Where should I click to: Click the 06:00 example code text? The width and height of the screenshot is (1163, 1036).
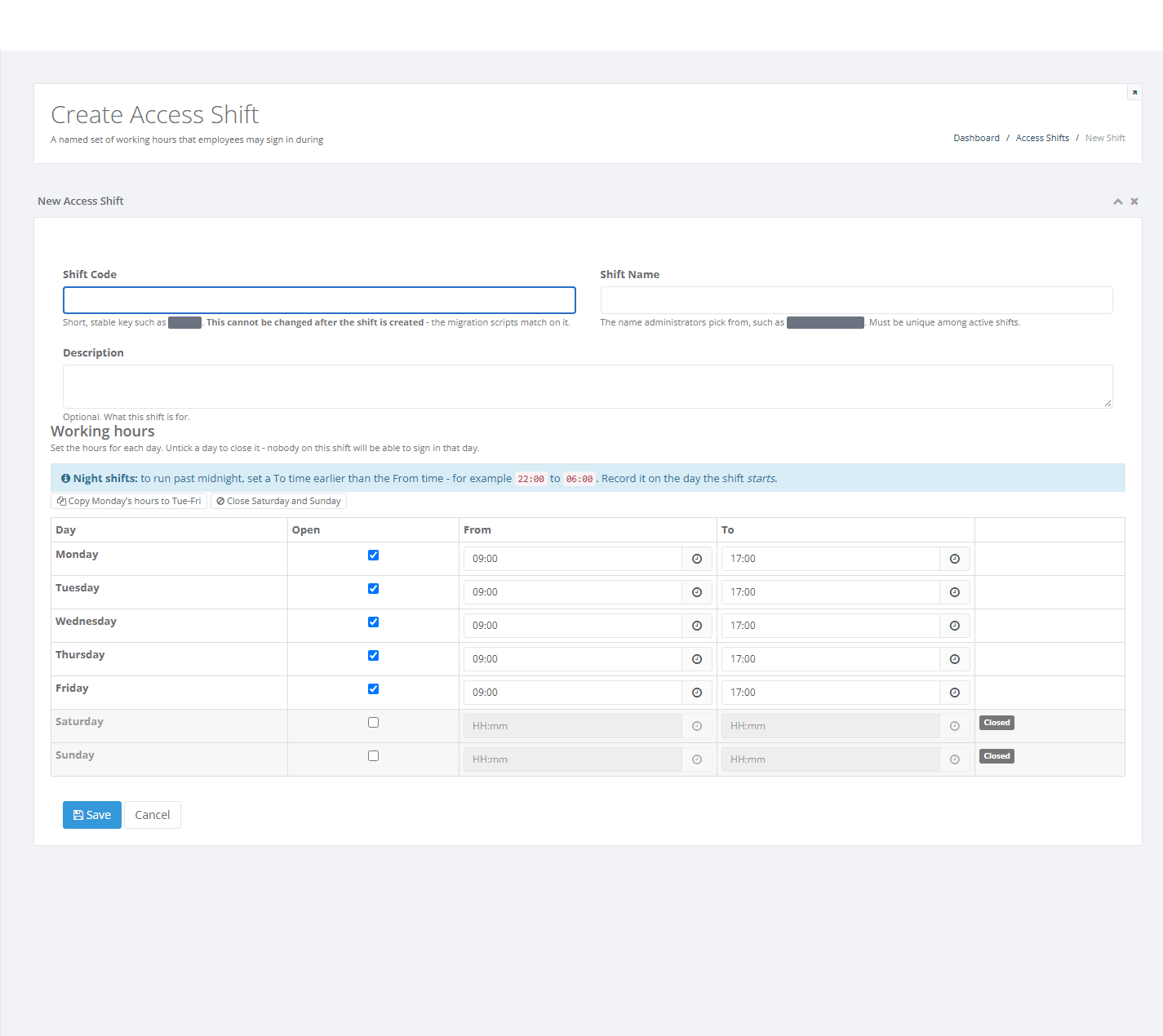[x=579, y=479]
